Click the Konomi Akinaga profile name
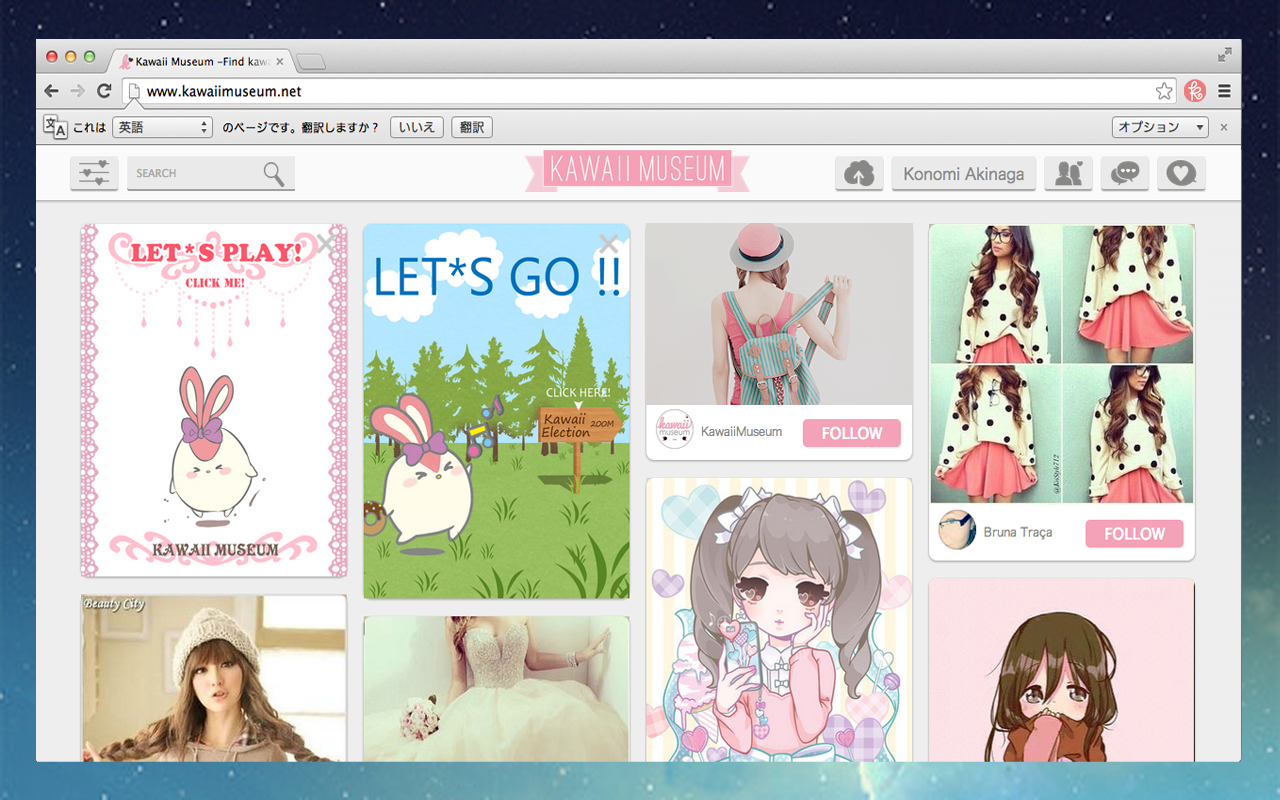 pyautogui.click(x=963, y=174)
